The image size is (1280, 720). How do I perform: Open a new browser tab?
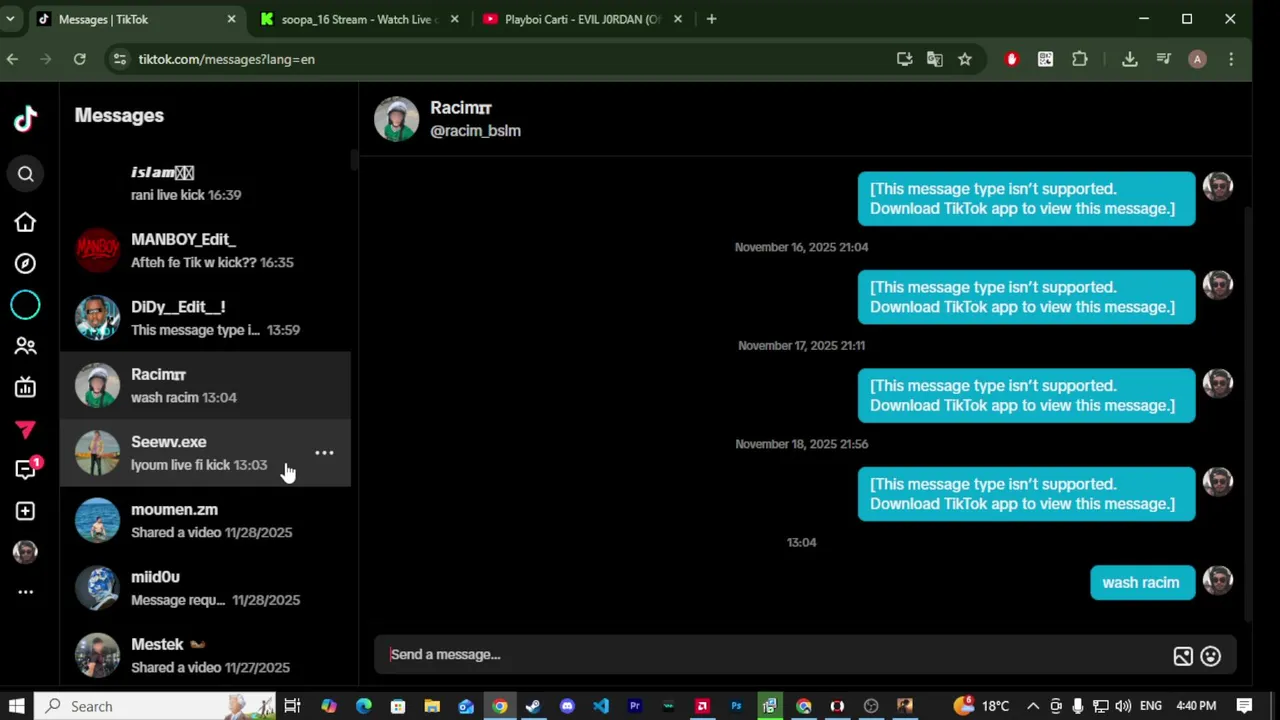711,19
